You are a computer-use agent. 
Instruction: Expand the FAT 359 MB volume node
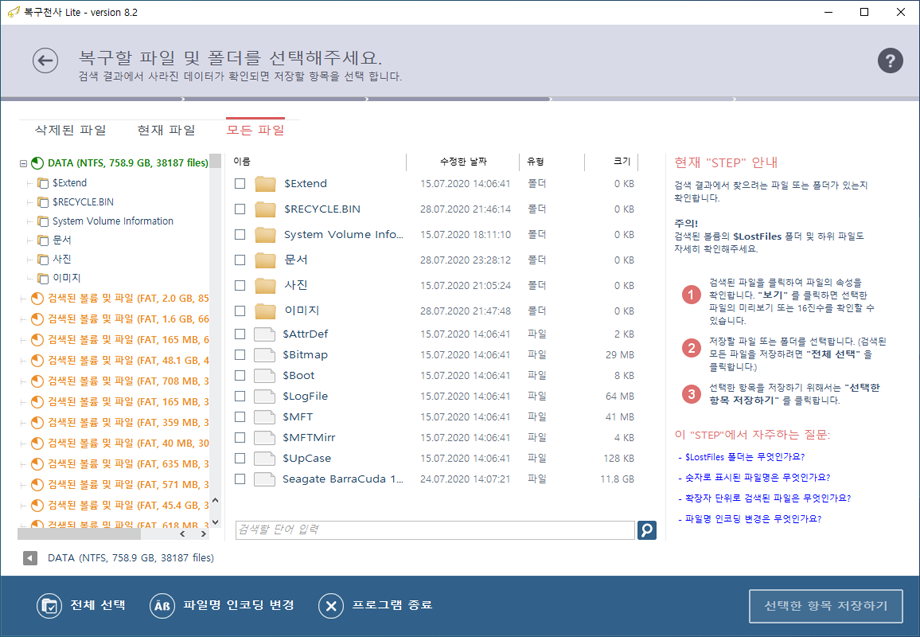[x=23, y=423]
